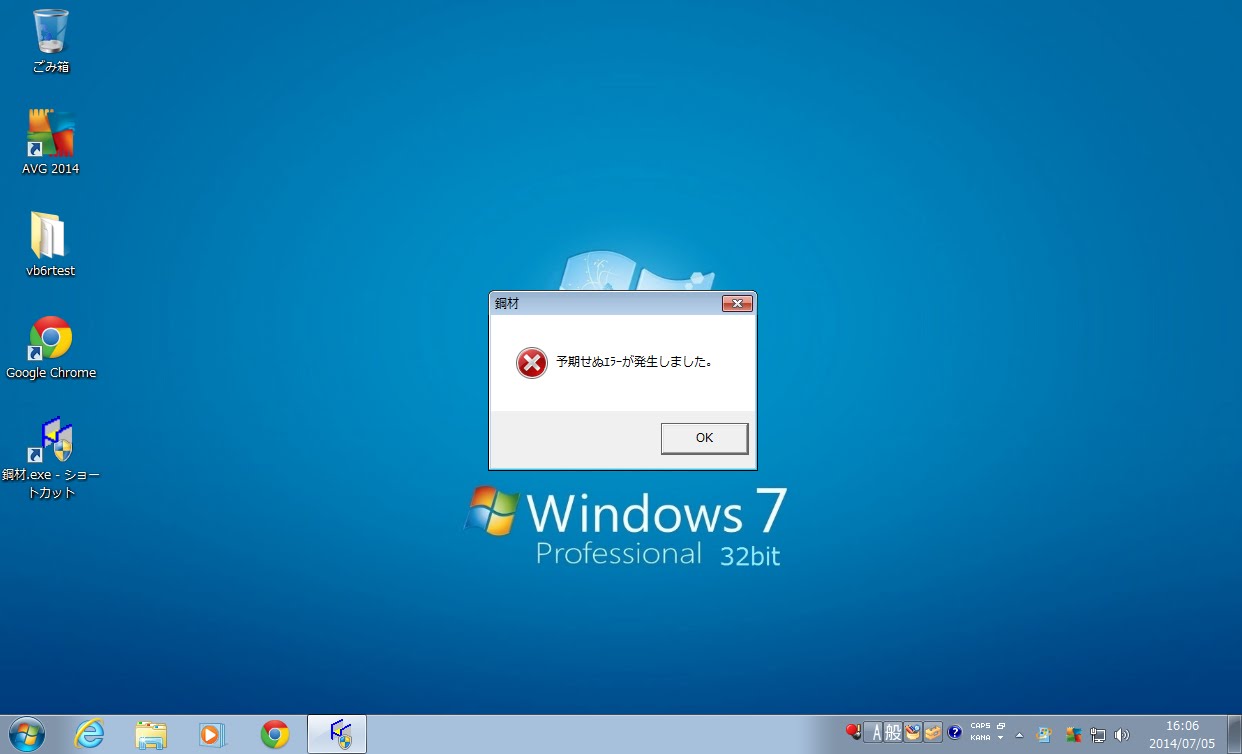Click the Show desktop button at taskbar end
Image resolution: width=1242 pixels, height=754 pixels.
tap(1234, 734)
